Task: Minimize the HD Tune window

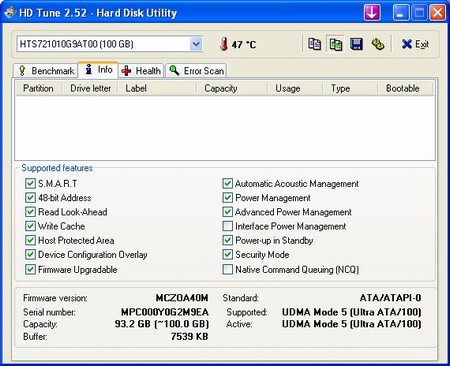Action: (401, 13)
